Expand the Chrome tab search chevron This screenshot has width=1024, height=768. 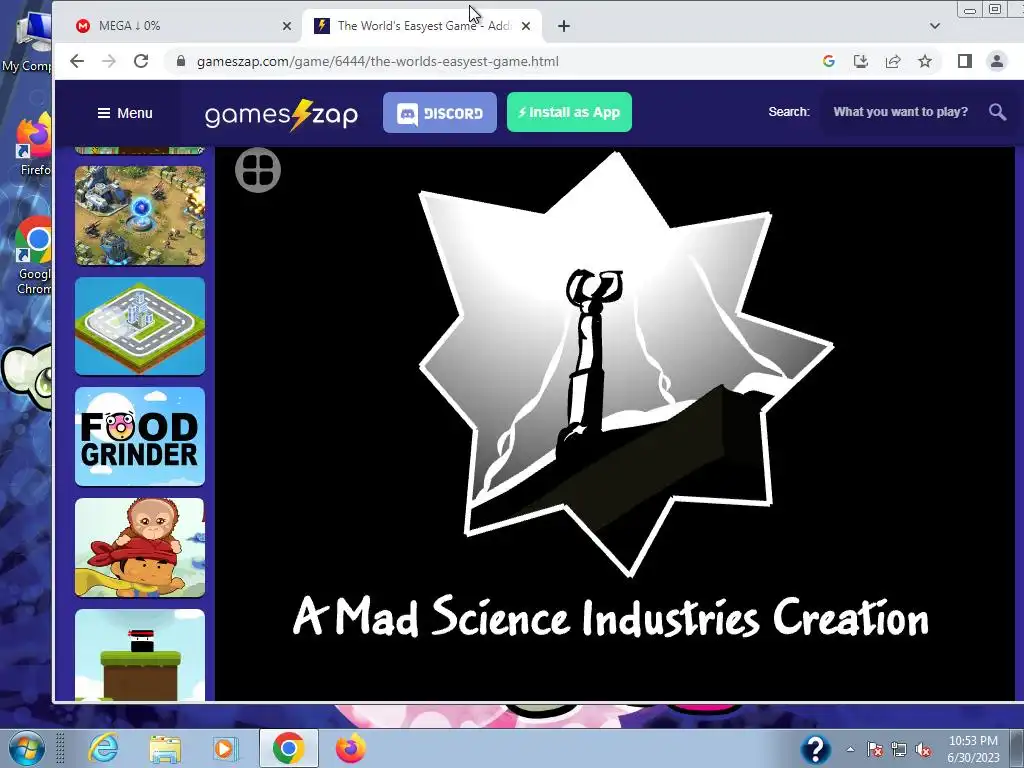[x=935, y=26]
